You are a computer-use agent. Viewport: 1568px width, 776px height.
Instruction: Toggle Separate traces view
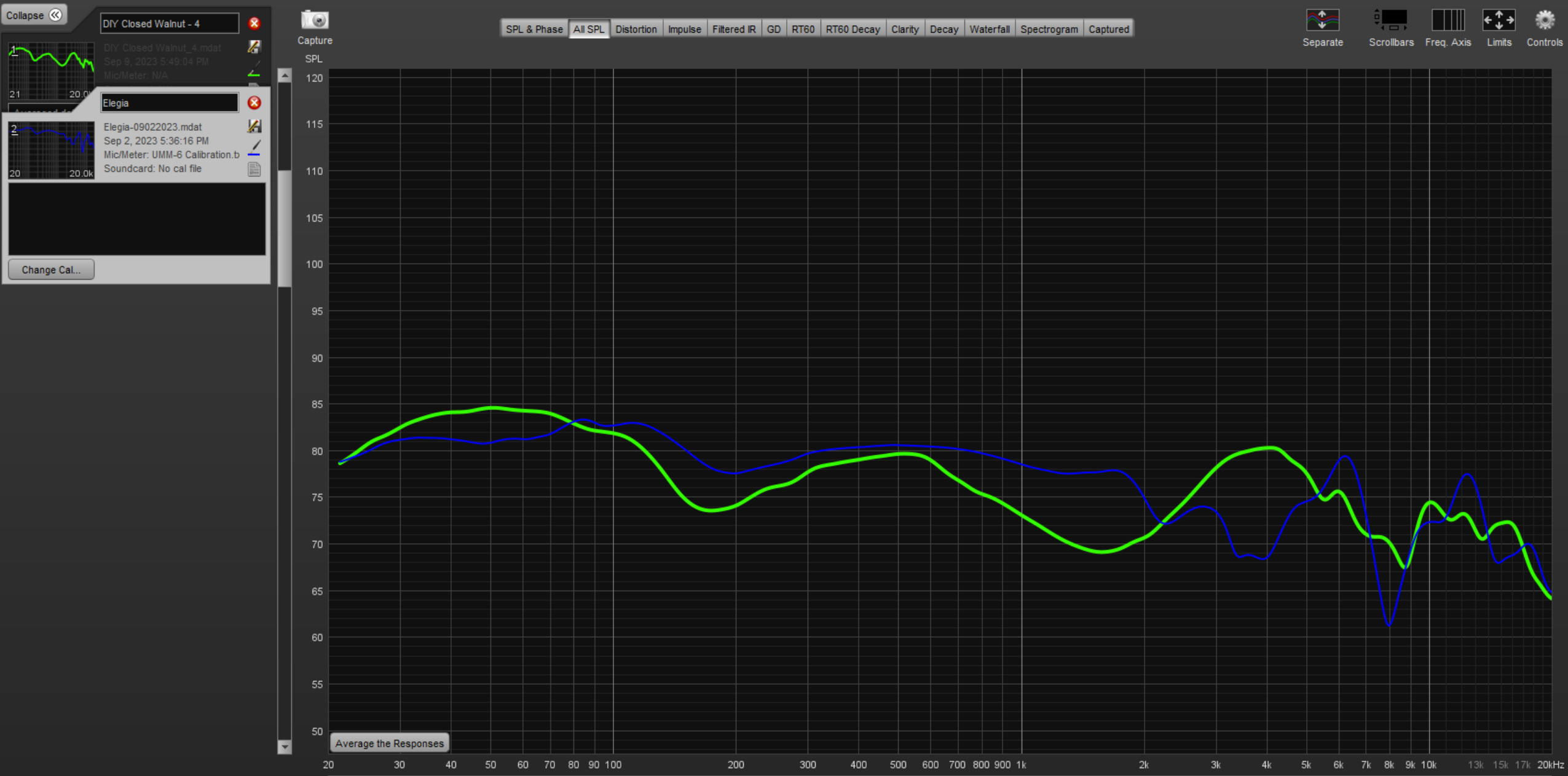(x=1322, y=28)
